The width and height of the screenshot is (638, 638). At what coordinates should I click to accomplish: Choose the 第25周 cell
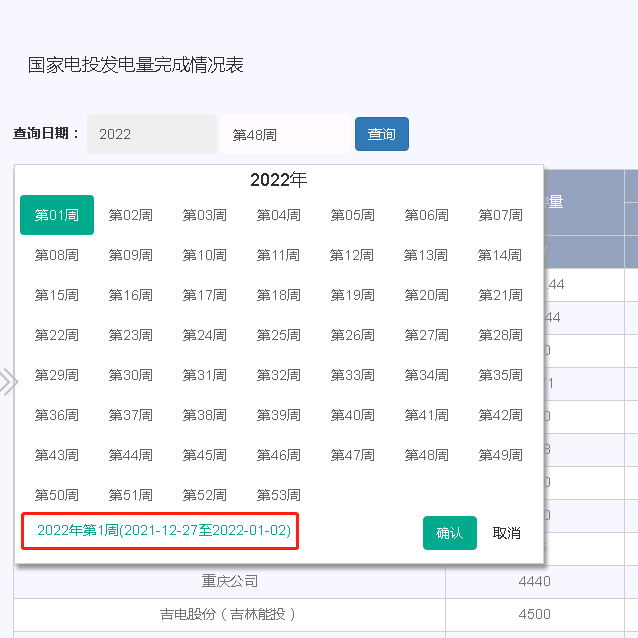[x=279, y=335]
